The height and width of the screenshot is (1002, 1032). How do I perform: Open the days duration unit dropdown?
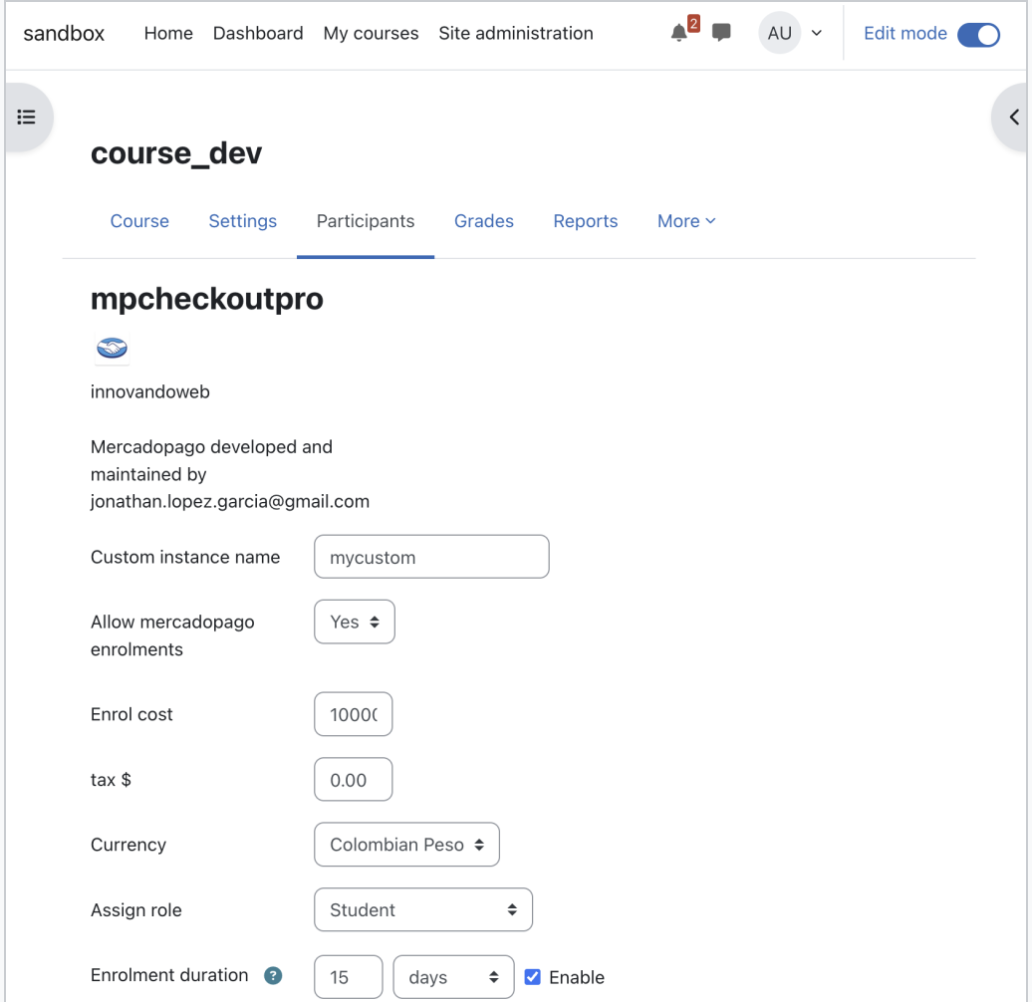coord(453,976)
